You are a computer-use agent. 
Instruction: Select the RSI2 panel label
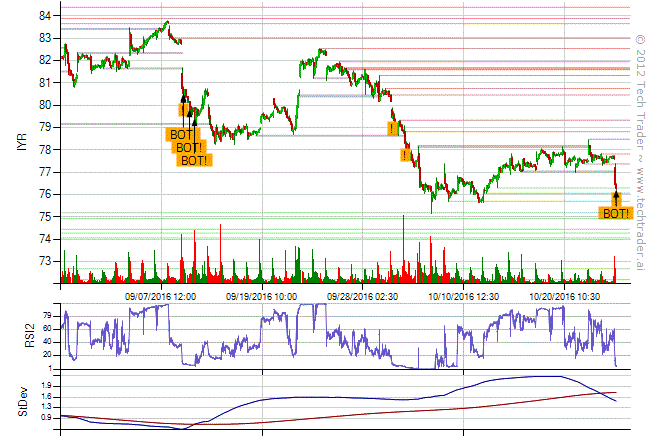[22, 335]
